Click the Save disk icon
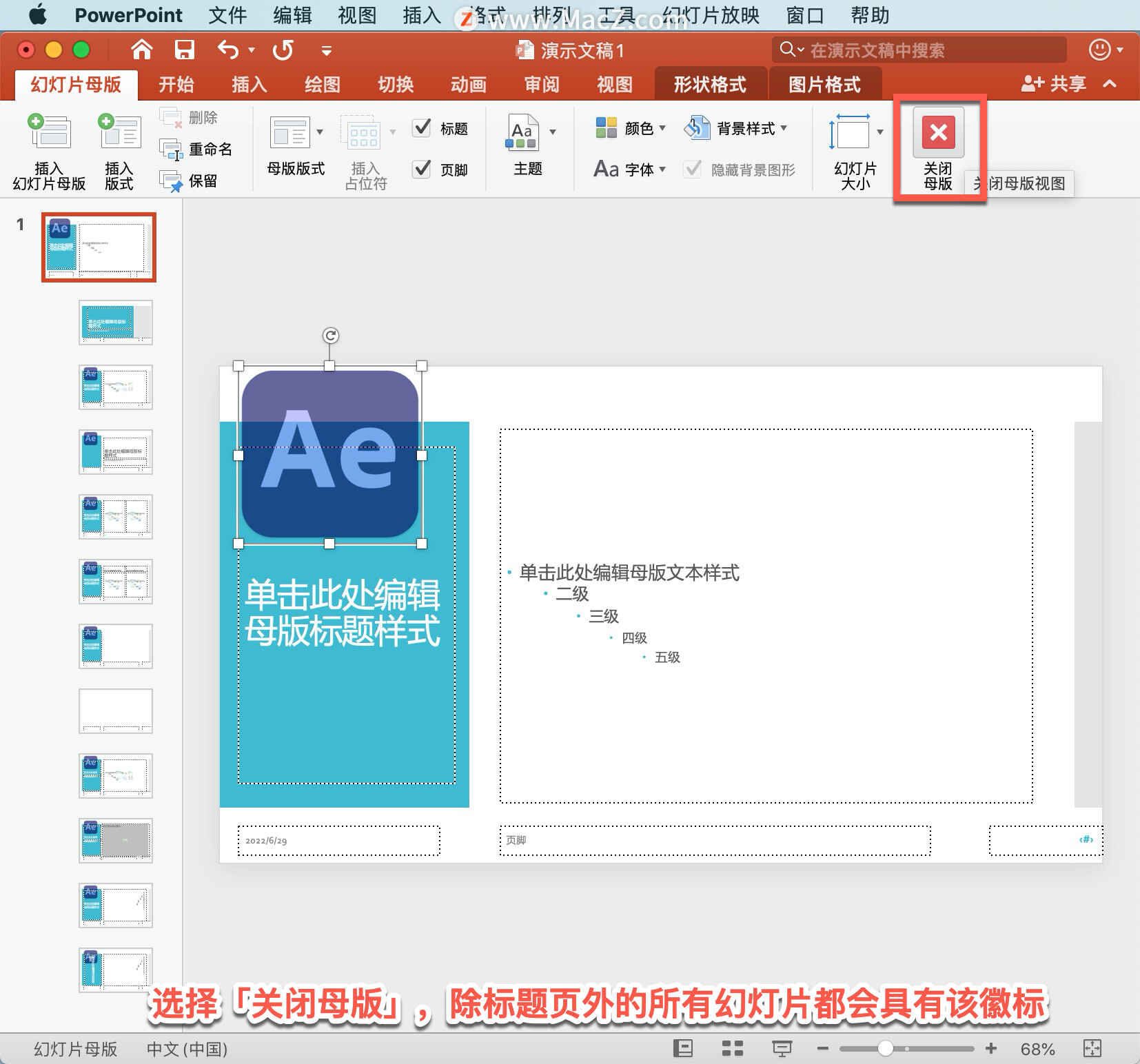This screenshot has height=1064, width=1140. [x=184, y=50]
